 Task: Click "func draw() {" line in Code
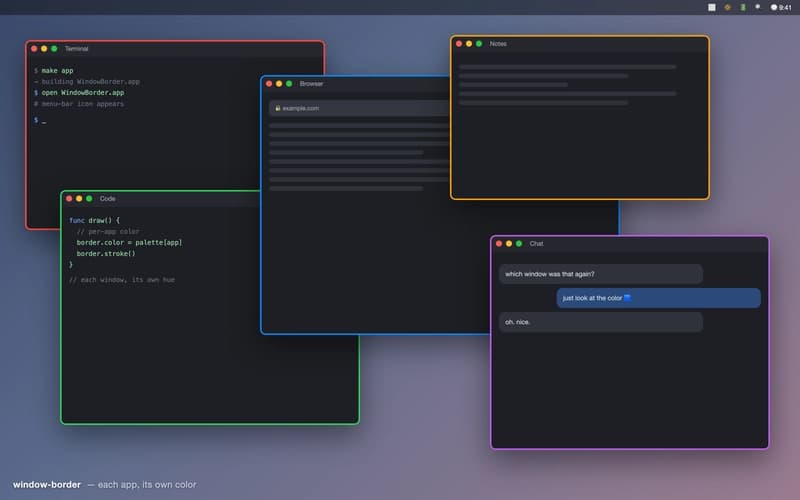(x=94, y=220)
